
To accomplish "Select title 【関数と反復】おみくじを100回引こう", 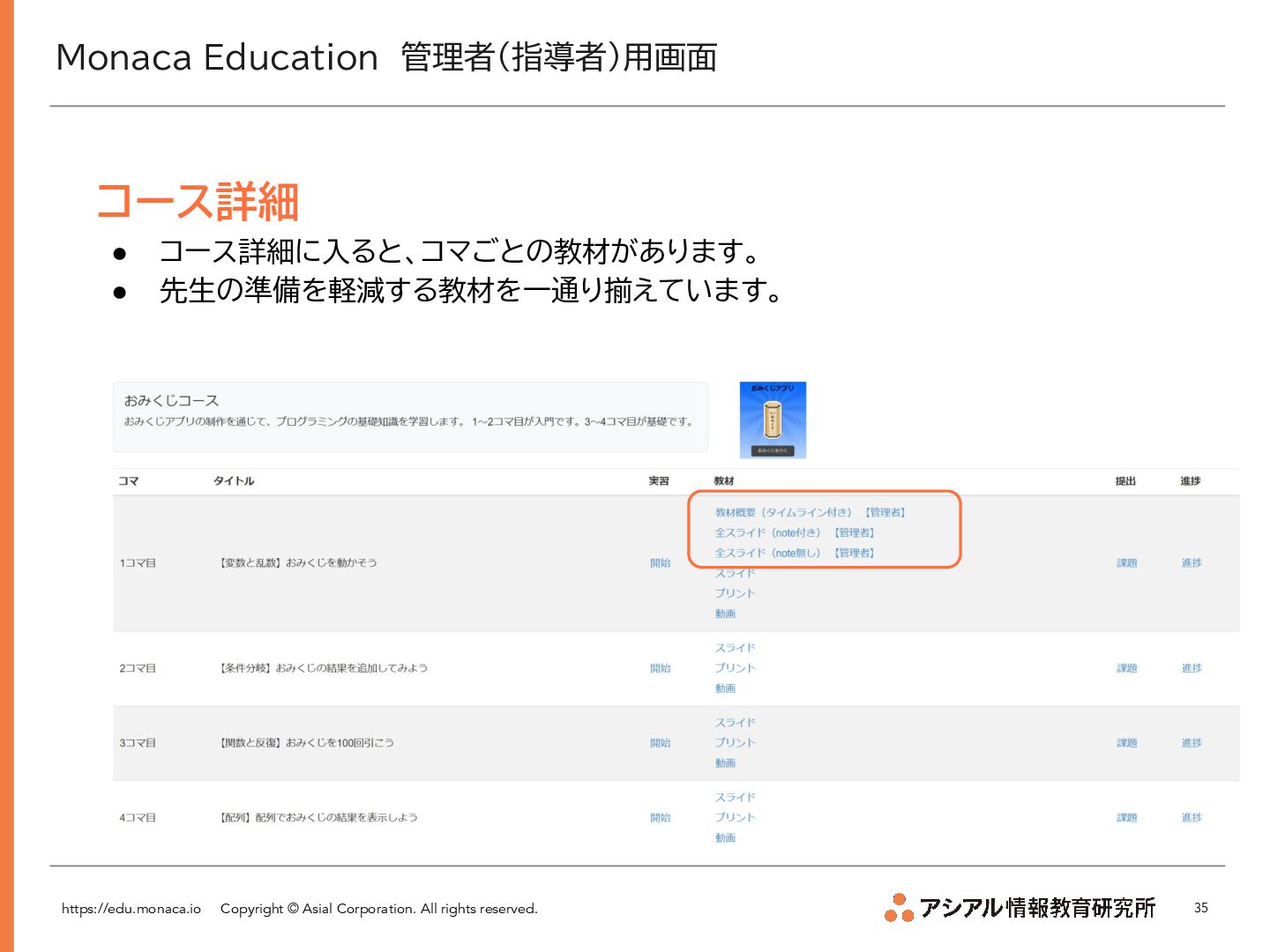I will pos(306,743).
